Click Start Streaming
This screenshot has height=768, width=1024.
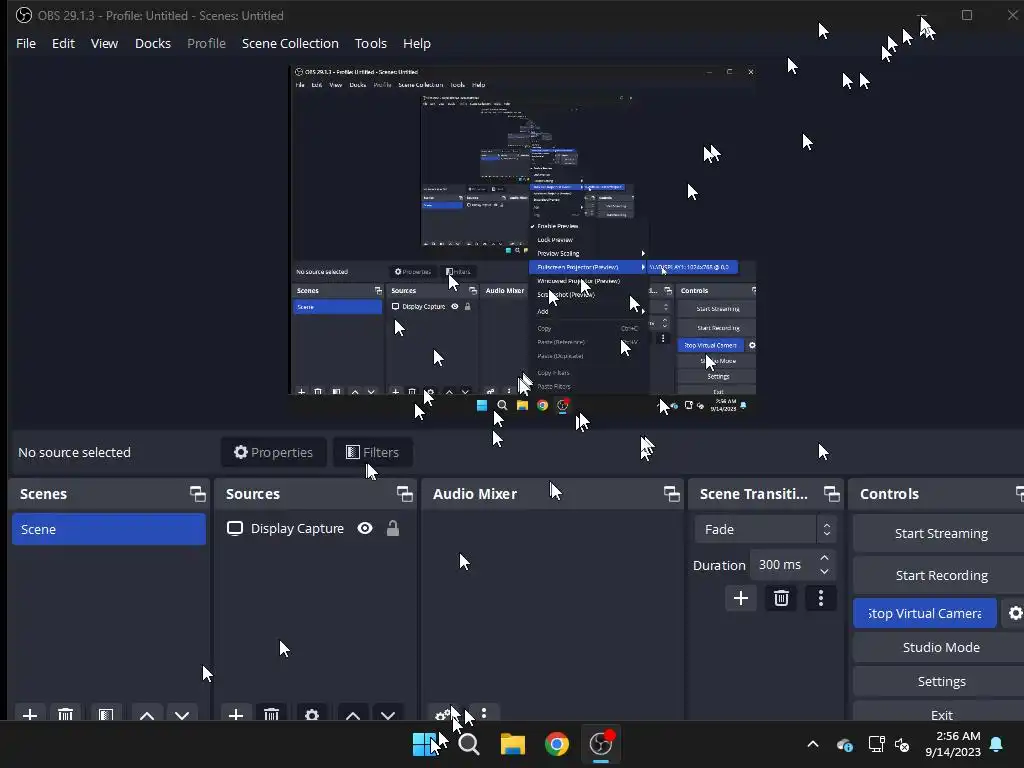click(x=940, y=533)
